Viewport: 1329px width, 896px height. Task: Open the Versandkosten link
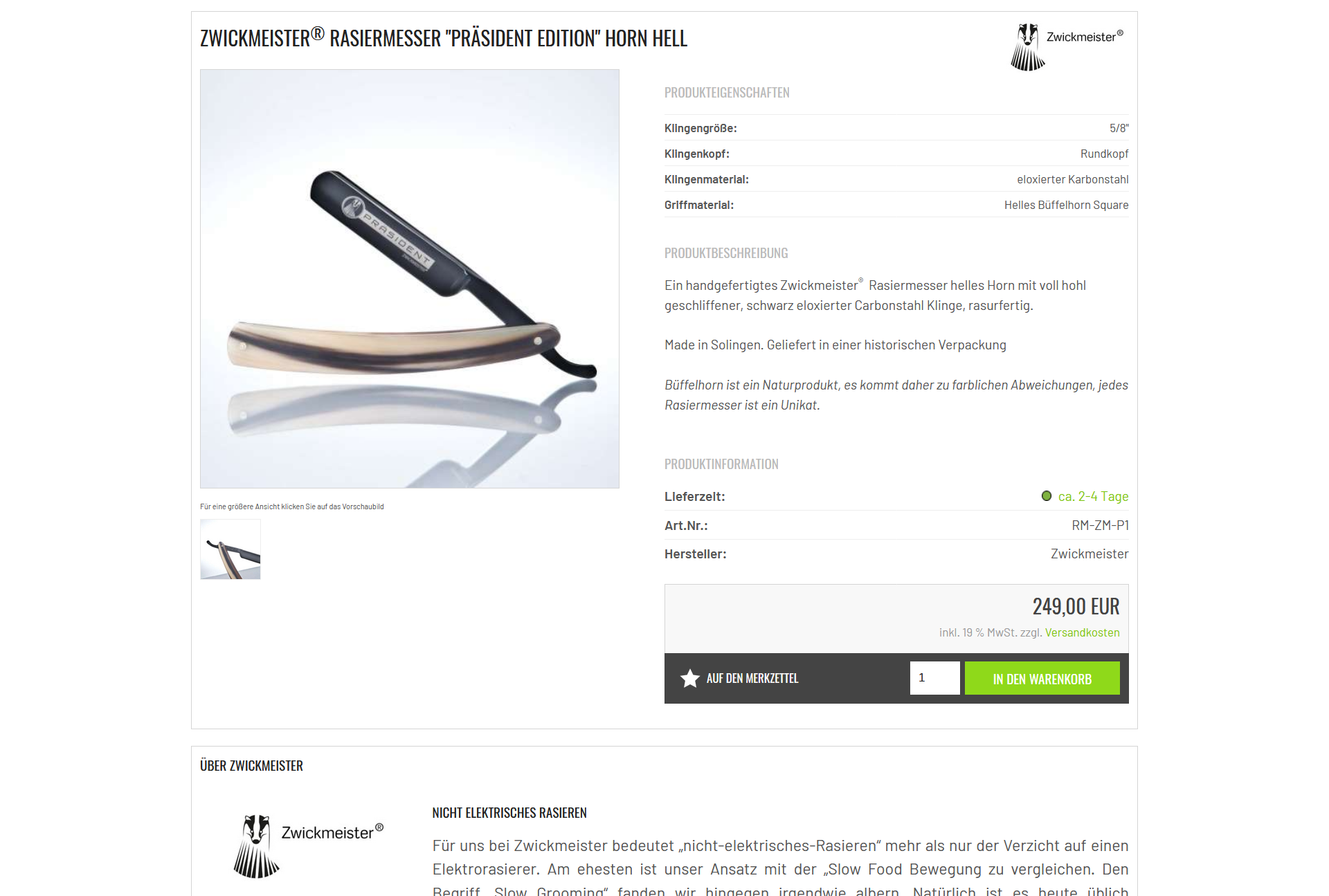(1082, 632)
